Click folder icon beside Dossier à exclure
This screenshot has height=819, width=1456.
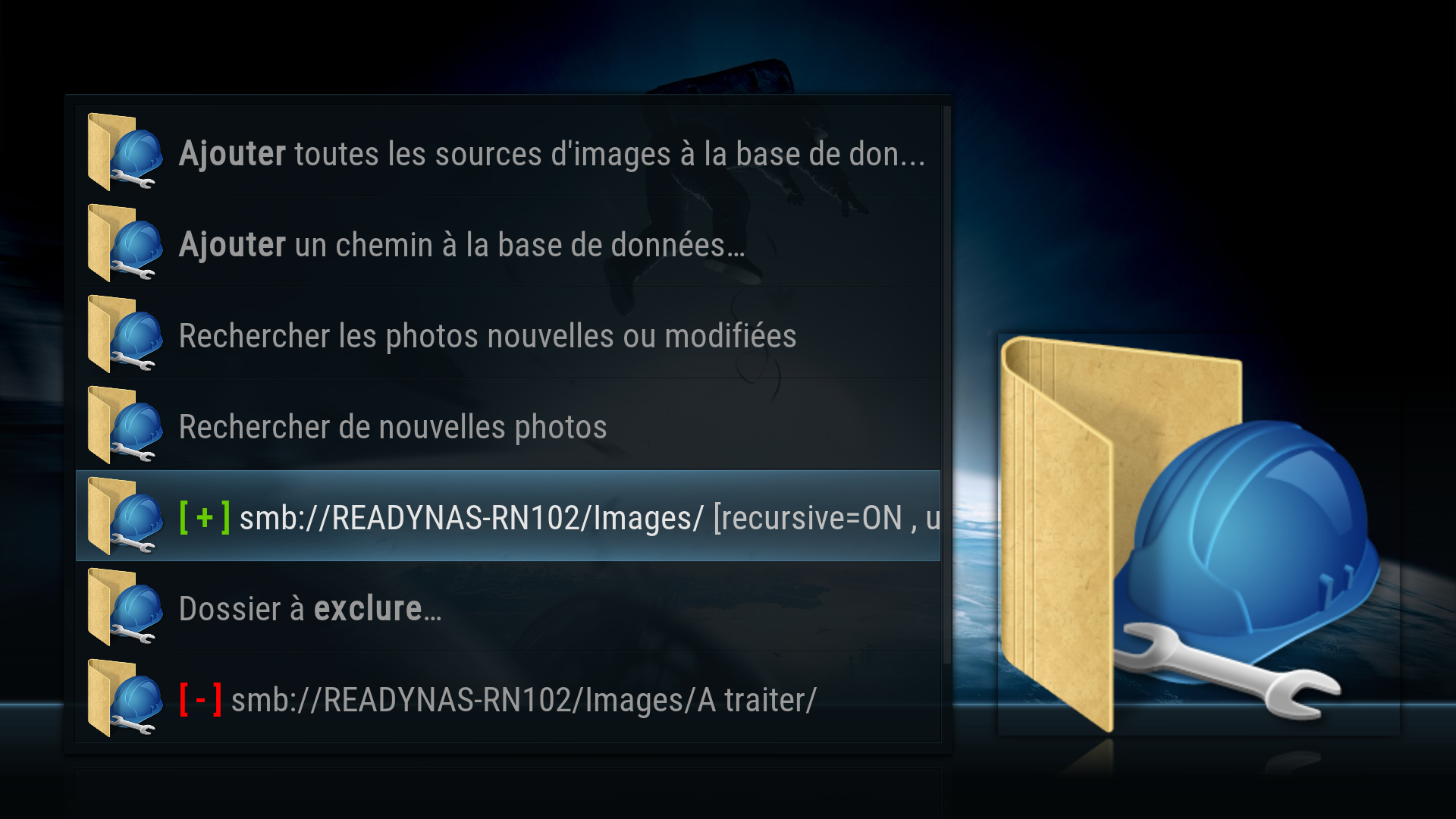coord(125,607)
